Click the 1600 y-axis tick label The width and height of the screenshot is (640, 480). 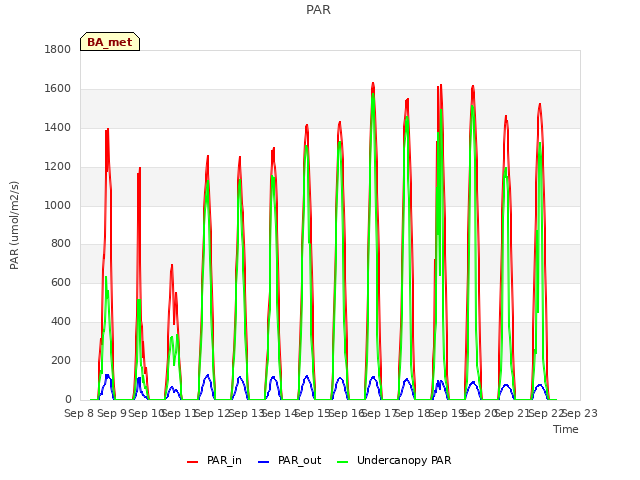[x=58, y=89]
